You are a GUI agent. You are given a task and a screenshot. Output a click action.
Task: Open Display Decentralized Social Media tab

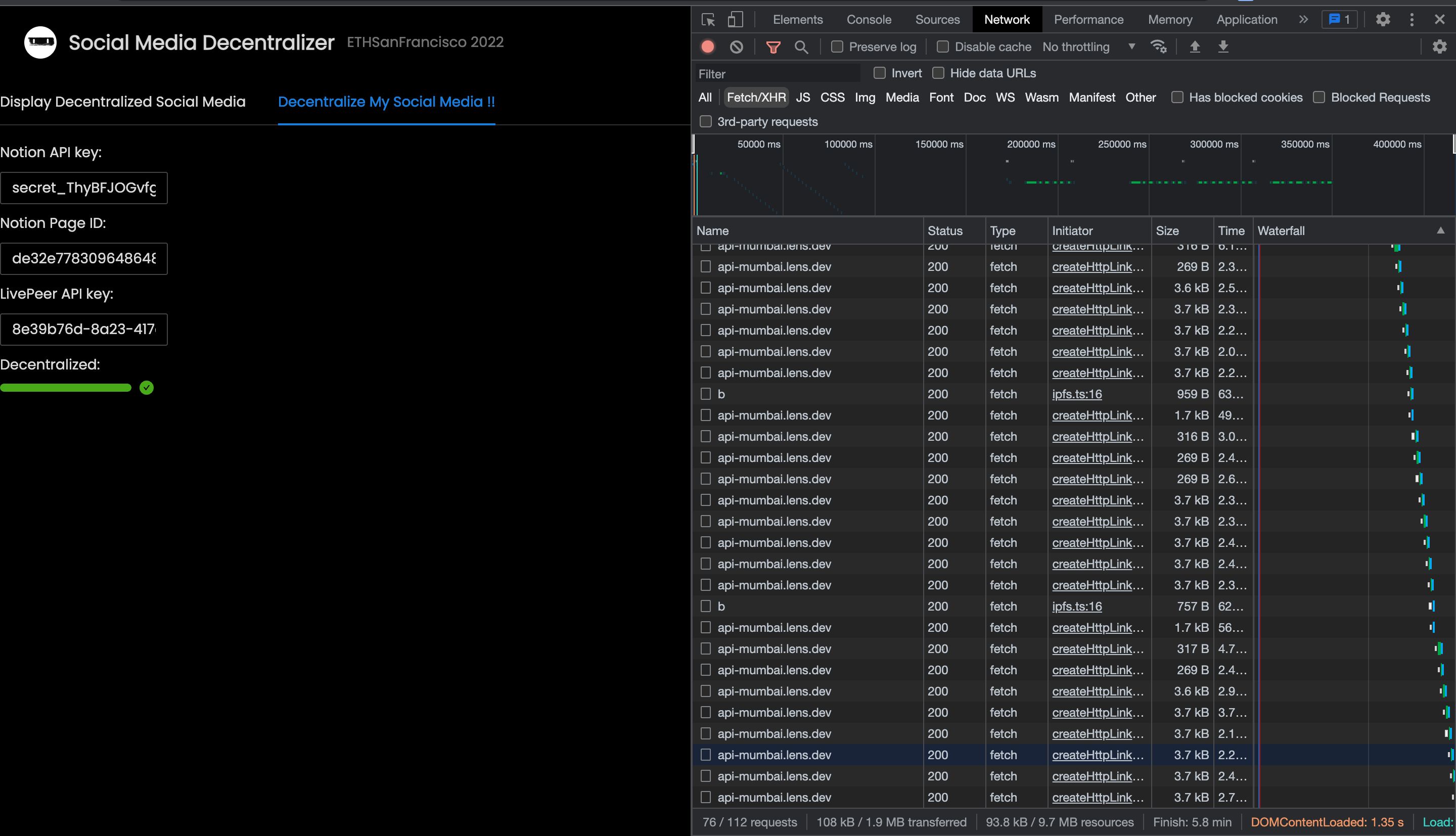123,102
